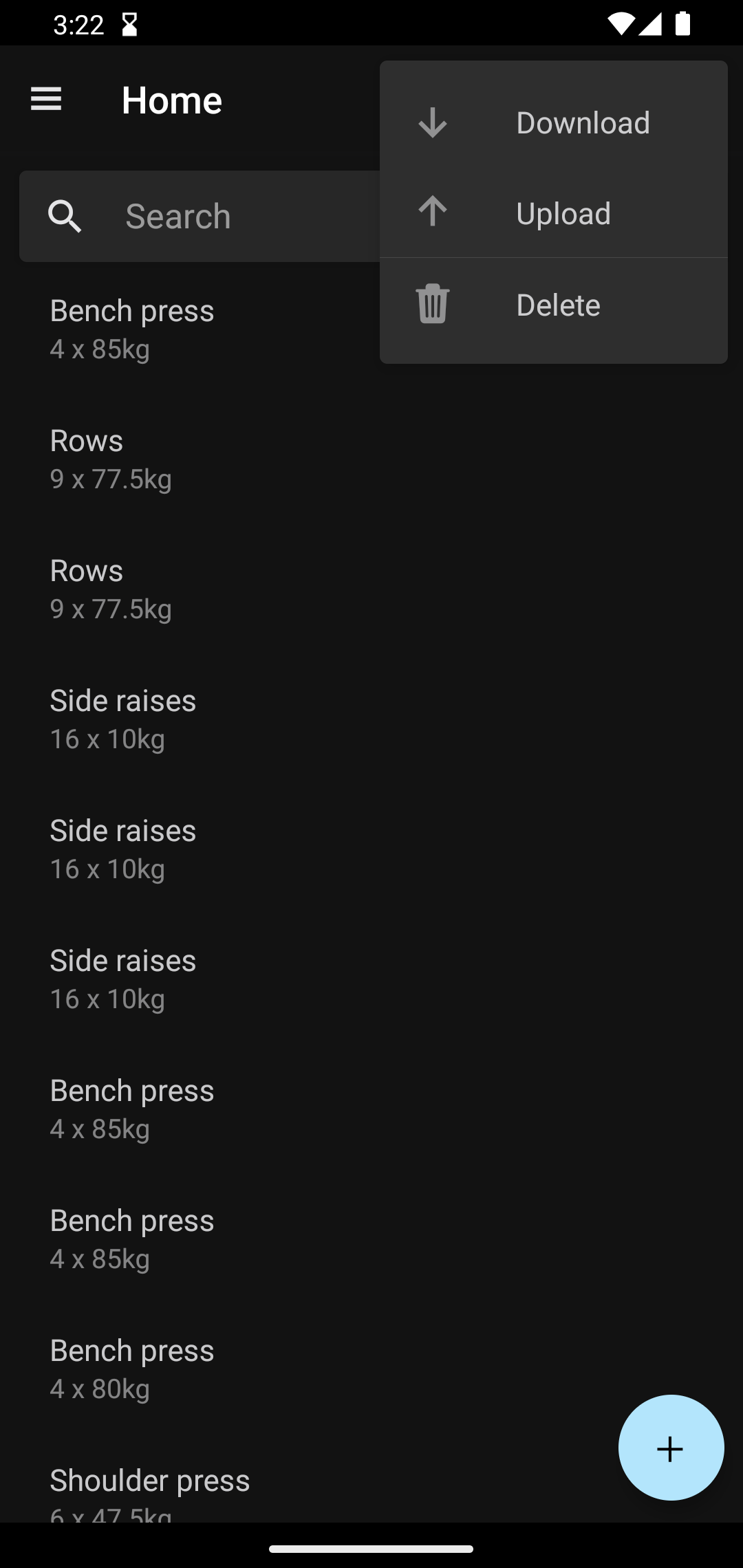Screen dimensions: 743x1568
Task: Select the Download menu option
Action: [x=583, y=123]
